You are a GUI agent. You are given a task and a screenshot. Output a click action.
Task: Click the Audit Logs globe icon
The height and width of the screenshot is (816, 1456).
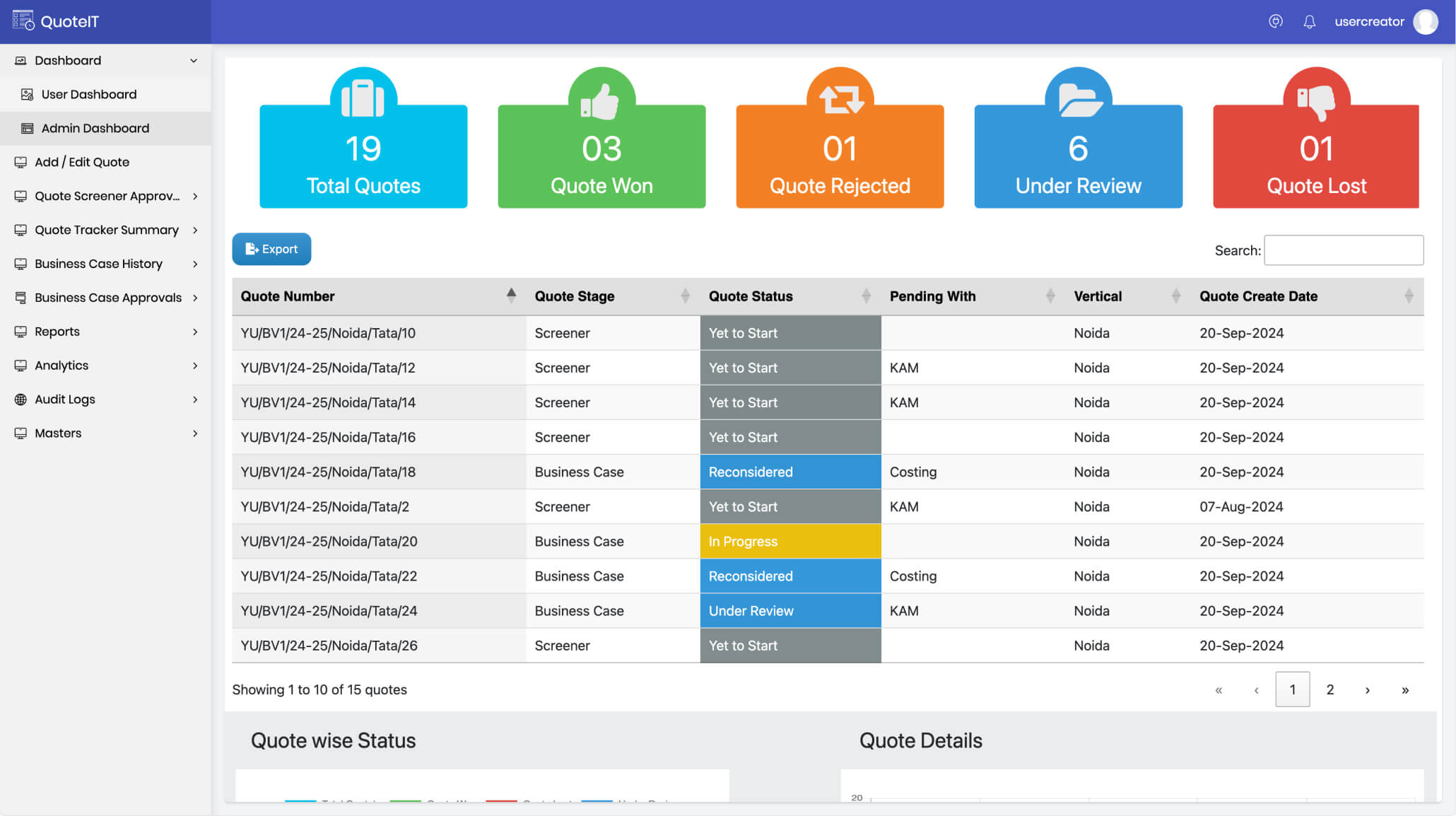pyautogui.click(x=20, y=399)
